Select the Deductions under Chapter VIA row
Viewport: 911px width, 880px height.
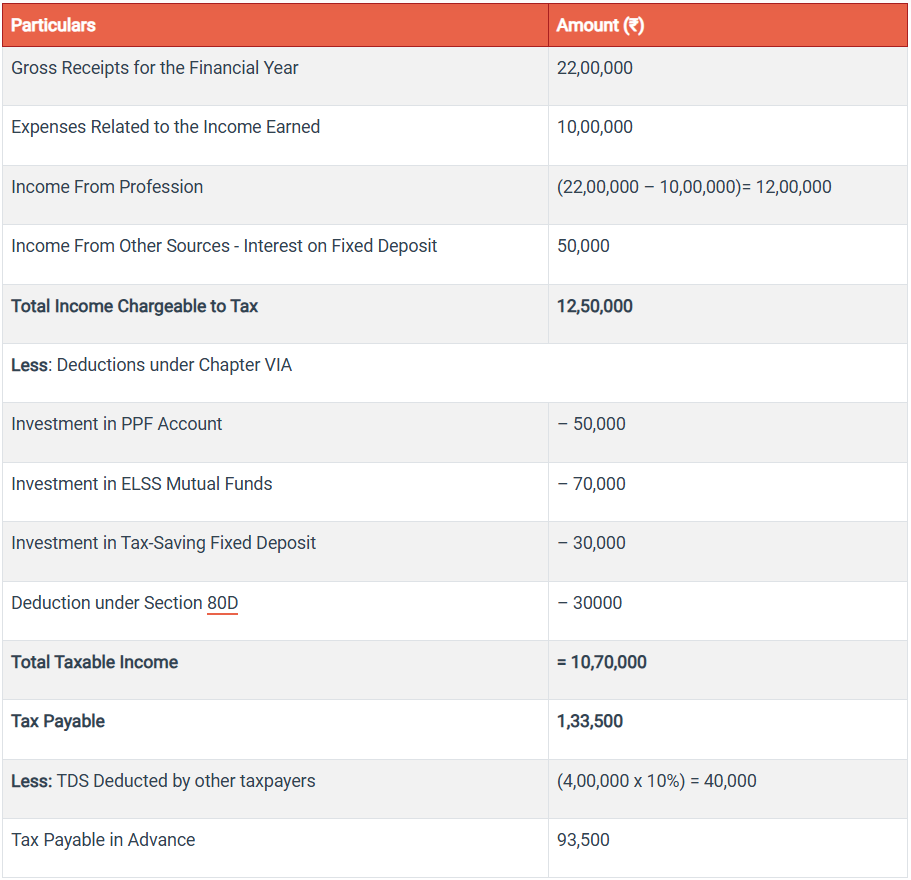click(x=152, y=365)
